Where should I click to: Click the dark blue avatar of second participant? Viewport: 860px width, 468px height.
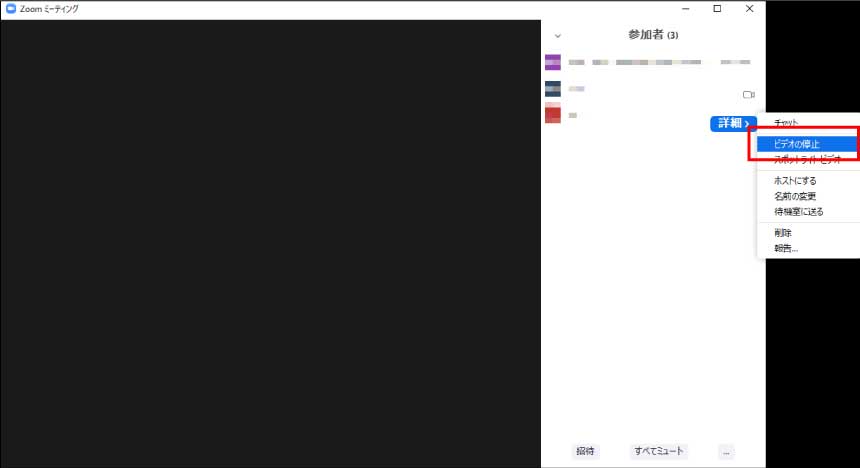pyautogui.click(x=553, y=89)
